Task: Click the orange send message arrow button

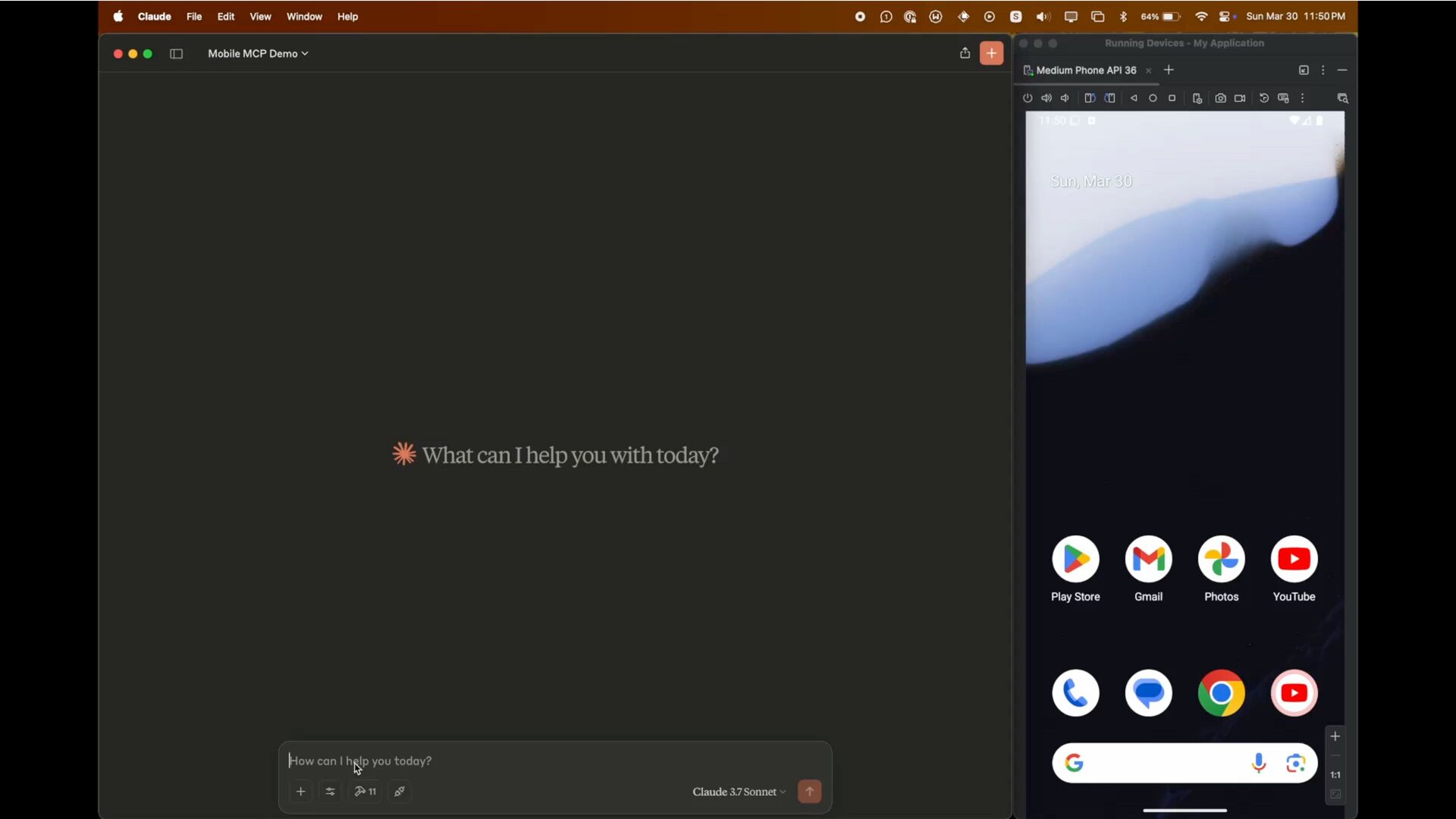Action: [x=809, y=792]
